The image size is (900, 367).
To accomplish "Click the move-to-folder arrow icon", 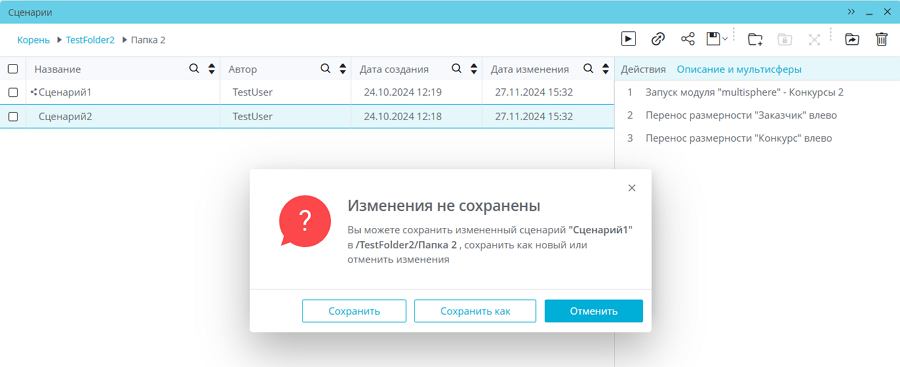I will (x=852, y=39).
